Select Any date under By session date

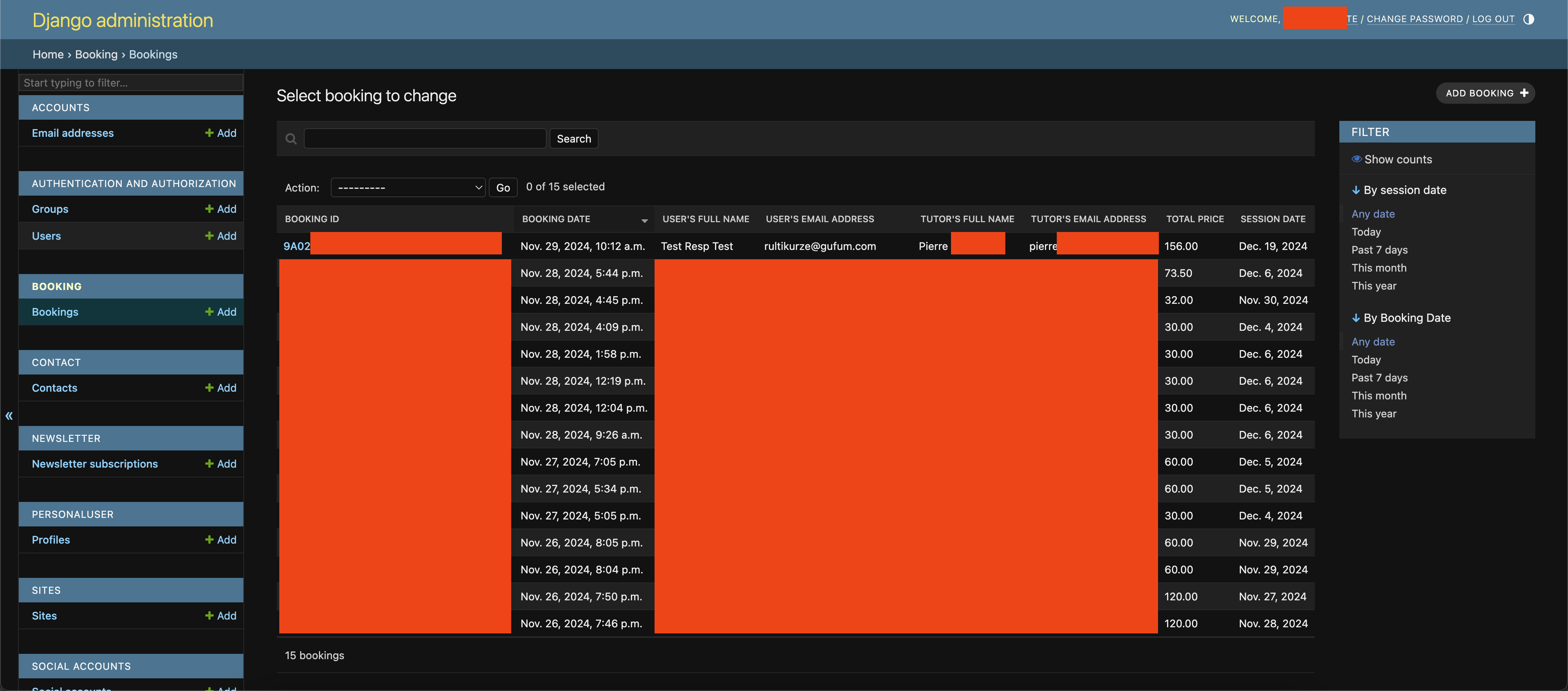pos(1372,214)
